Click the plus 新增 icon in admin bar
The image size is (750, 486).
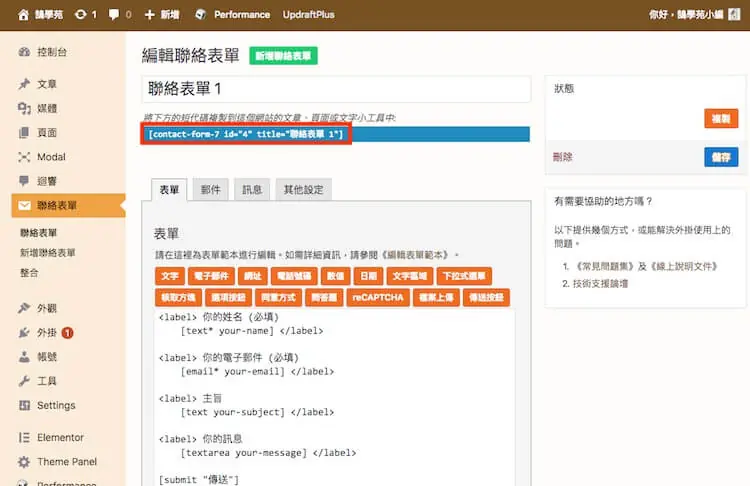150,15
